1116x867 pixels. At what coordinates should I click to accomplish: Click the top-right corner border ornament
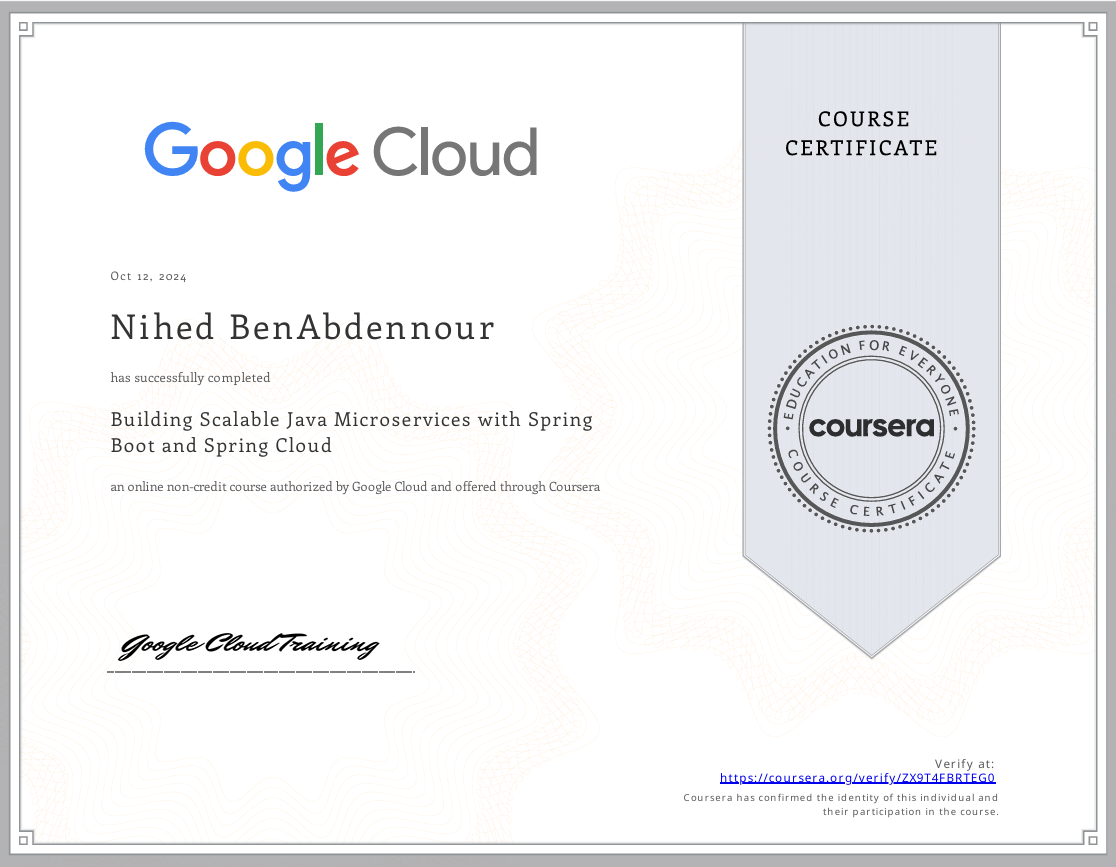pos(1089,29)
